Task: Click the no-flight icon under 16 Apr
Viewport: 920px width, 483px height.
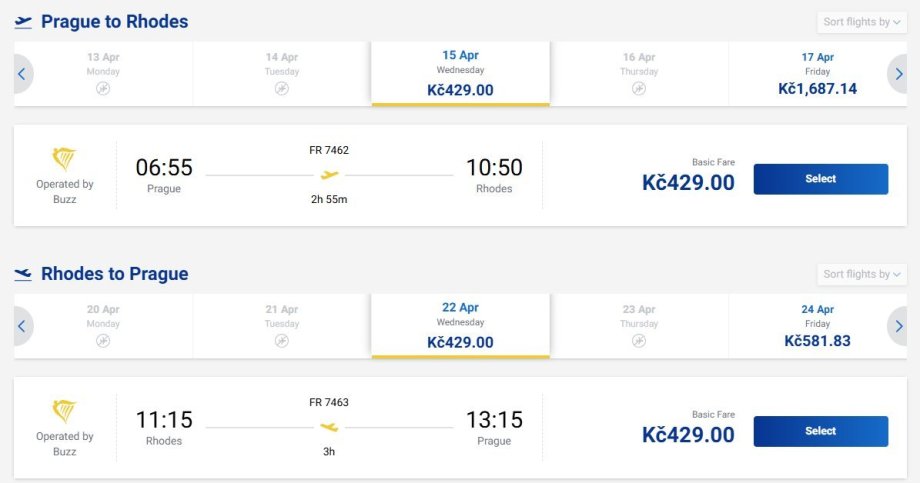Action: 639,89
